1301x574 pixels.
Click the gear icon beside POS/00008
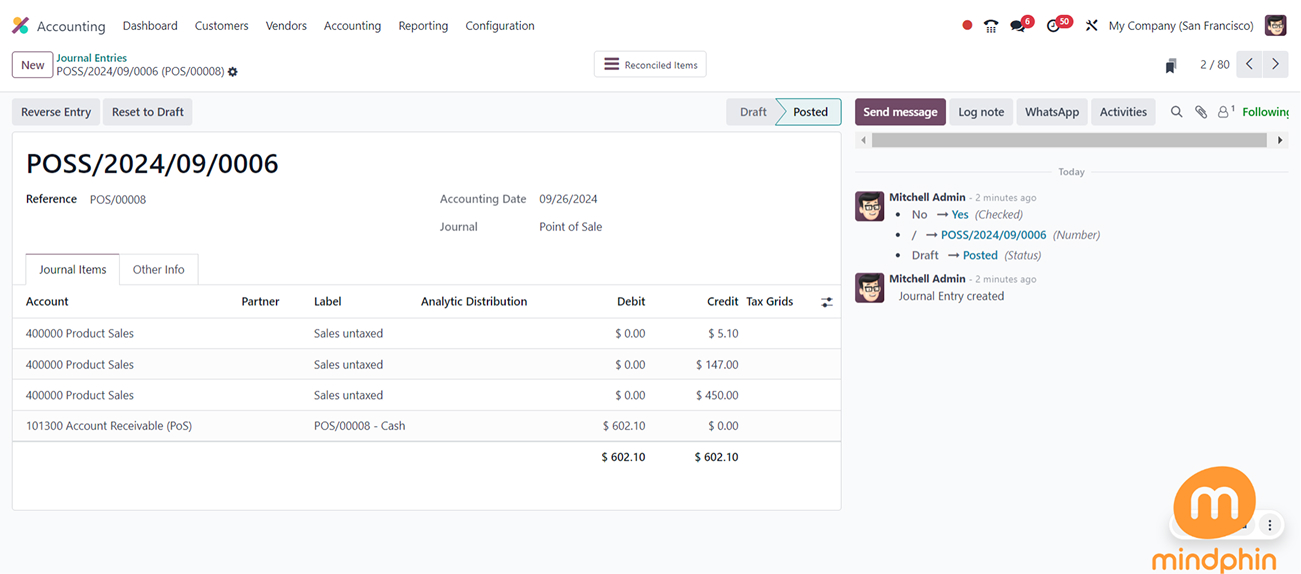pyautogui.click(x=233, y=72)
